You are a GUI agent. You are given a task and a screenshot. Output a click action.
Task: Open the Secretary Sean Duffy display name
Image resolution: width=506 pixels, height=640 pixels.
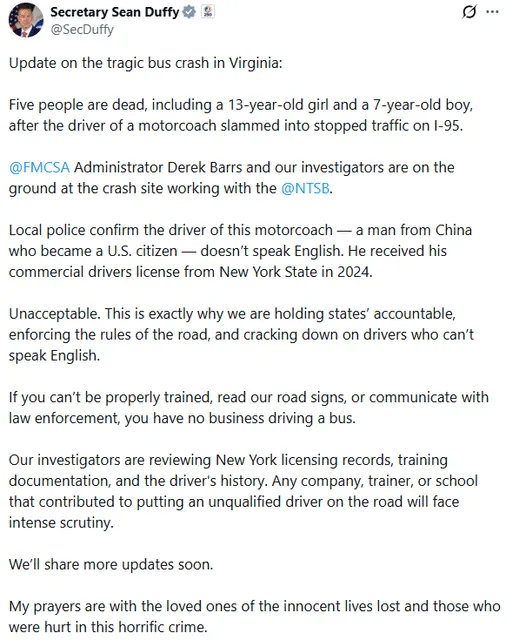click(115, 12)
